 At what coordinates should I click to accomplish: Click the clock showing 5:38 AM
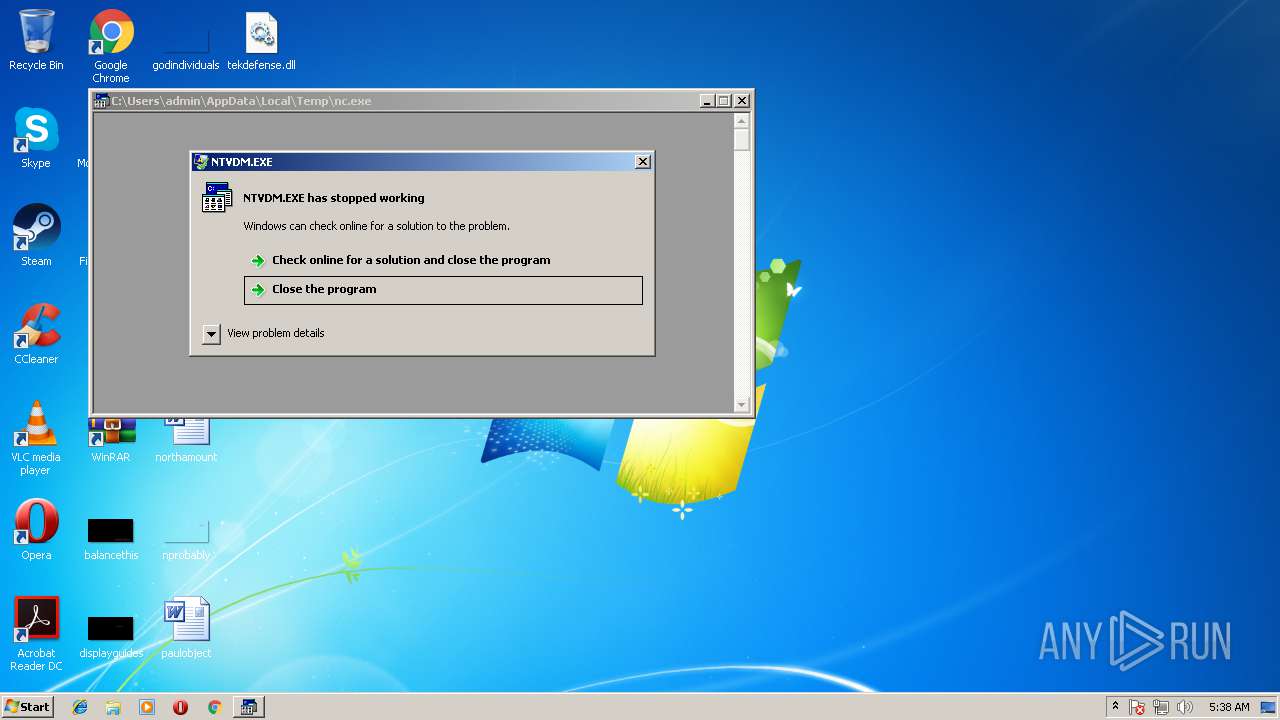click(x=1229, y=707)
